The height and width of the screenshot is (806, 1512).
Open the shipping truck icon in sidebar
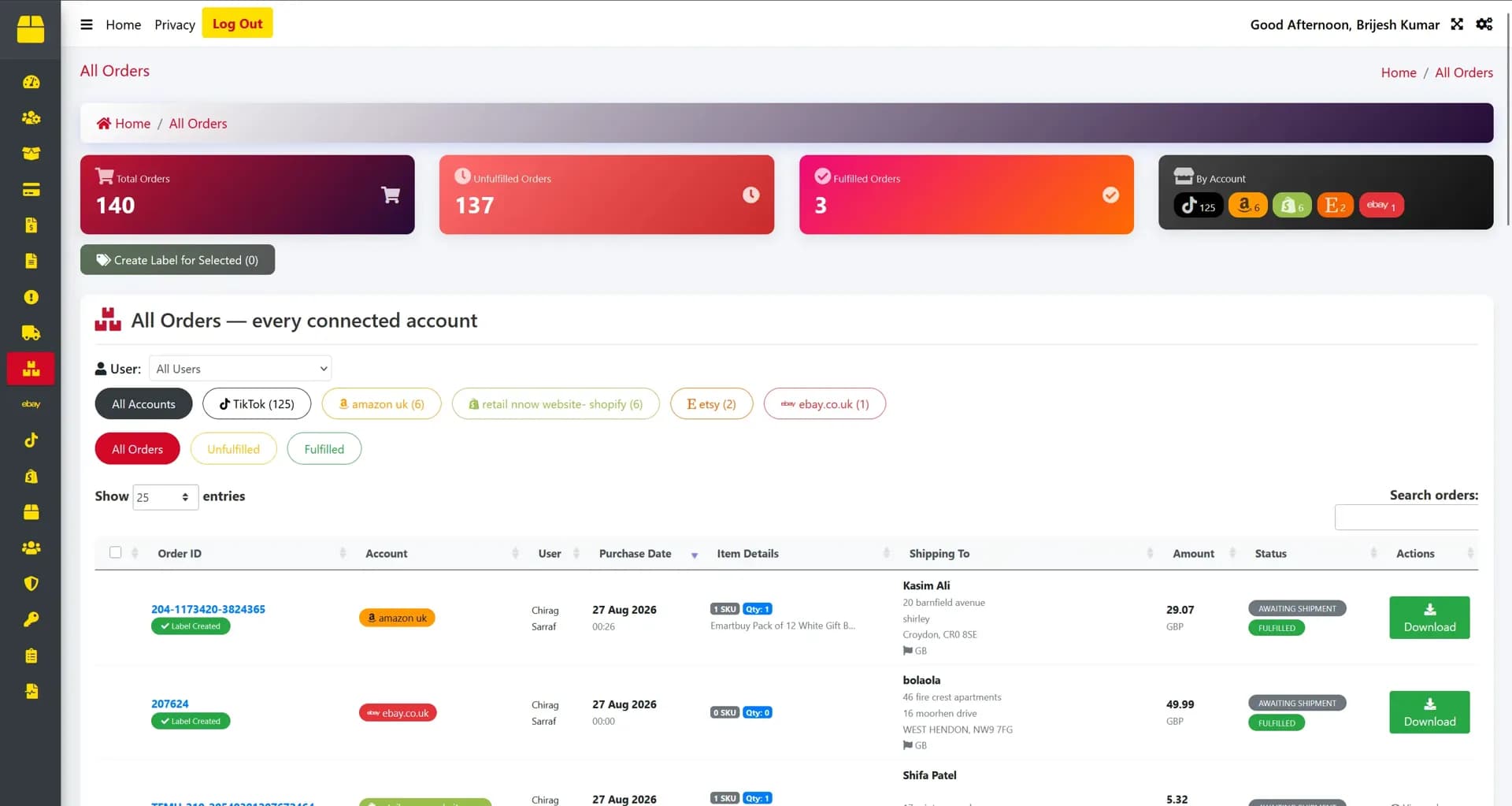[31, 332]
